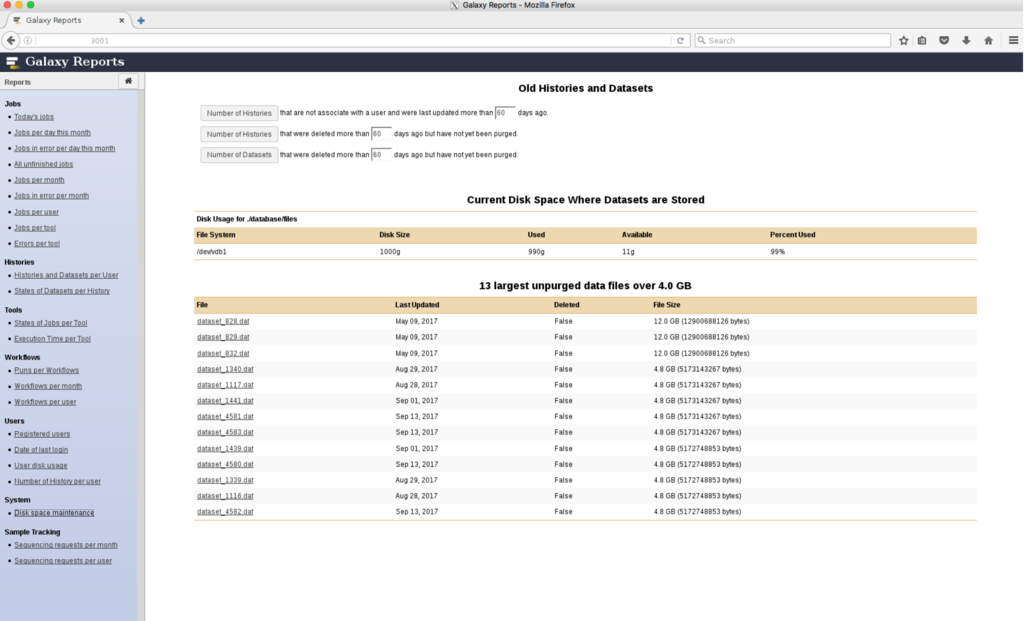Screen dimensions: 1024x621
Task: Open Jobs in error per day this month
Action: 65,148
